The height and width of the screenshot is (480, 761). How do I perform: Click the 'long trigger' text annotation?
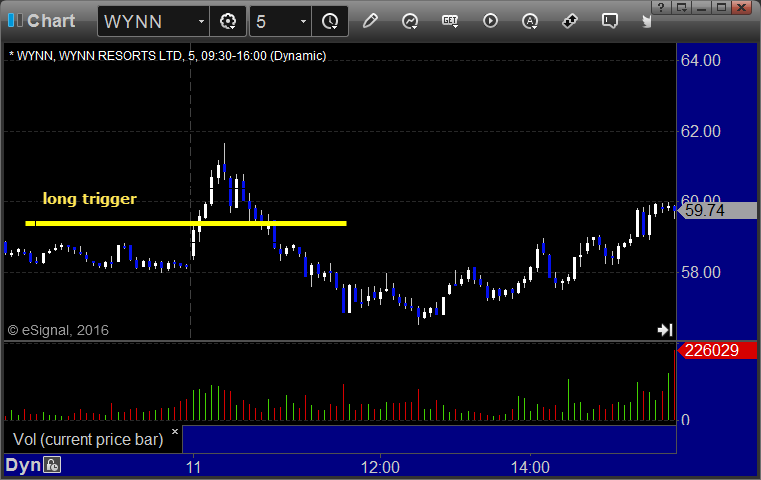[90, 199]
